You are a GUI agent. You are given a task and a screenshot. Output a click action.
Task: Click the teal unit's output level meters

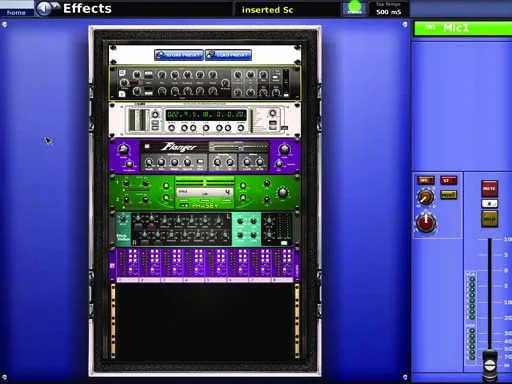click(283, 227)
